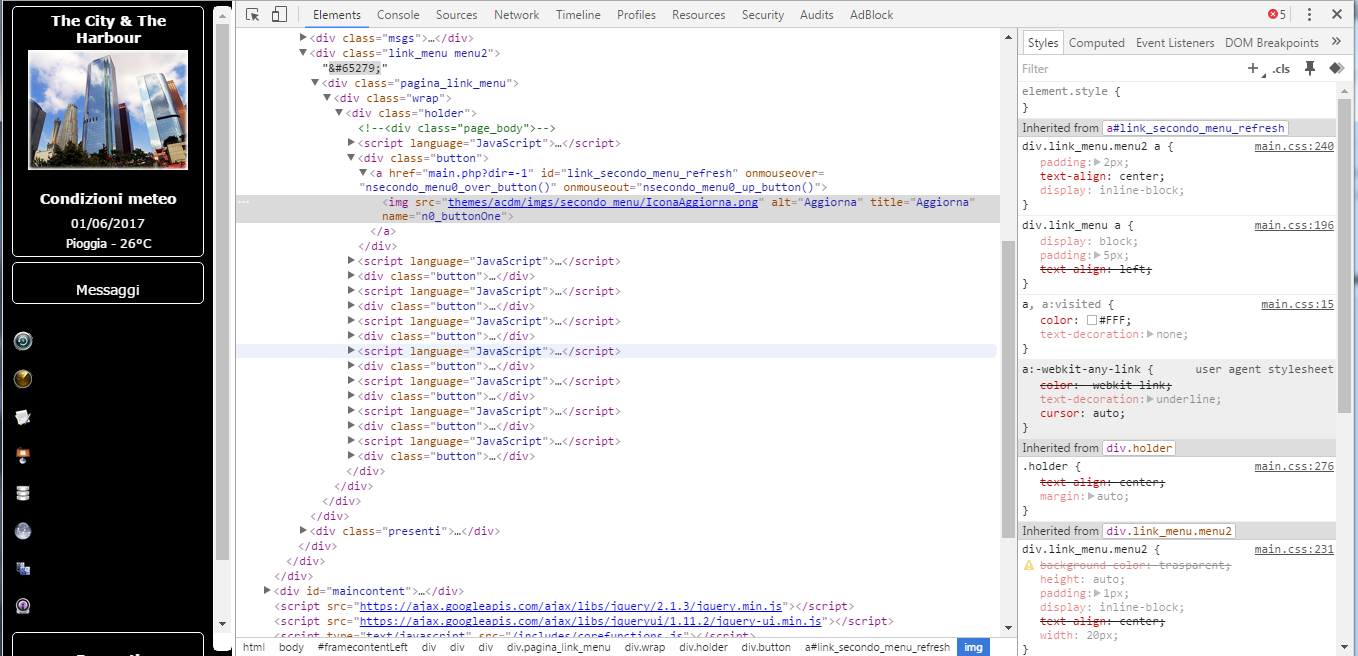Expand the margin auto shorthand in .holder
The image size is (1358, 656).
pyautogui.click(x=1090, y=496)
